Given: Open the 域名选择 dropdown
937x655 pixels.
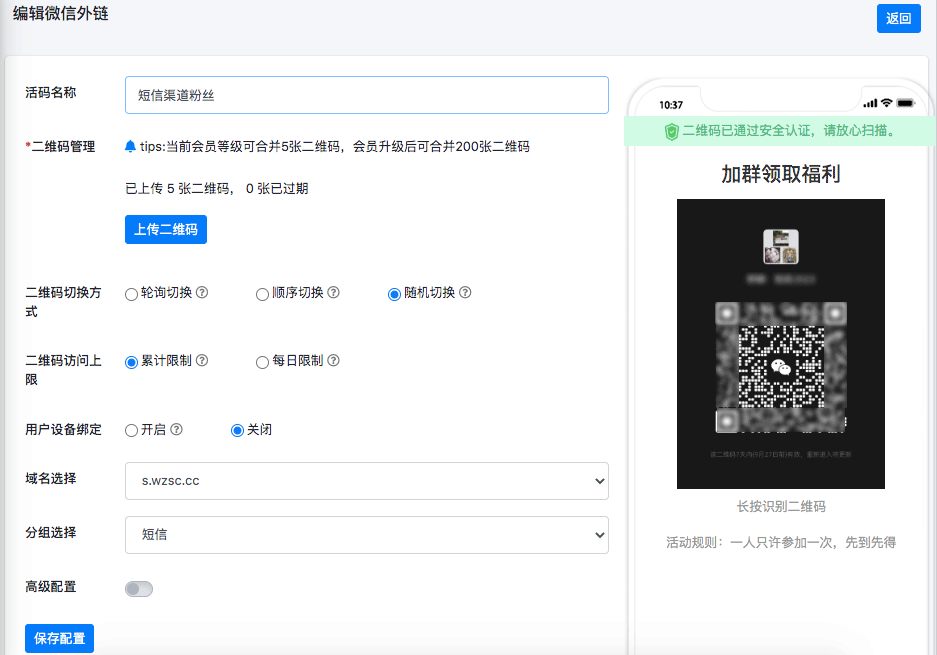Looking at the screenshot, I should tap(366, 481).
